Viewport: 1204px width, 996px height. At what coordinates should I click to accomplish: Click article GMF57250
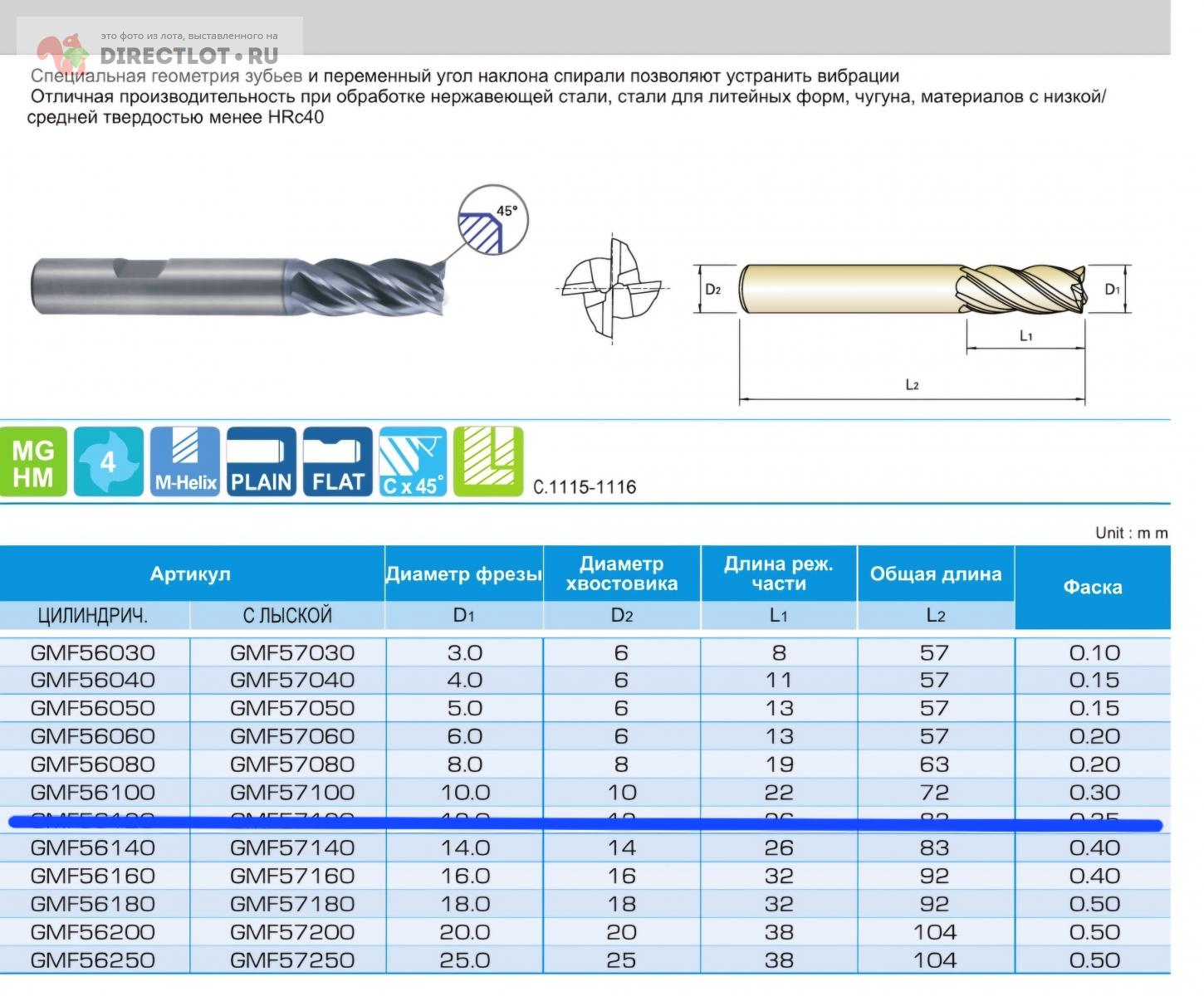[292, 960]
